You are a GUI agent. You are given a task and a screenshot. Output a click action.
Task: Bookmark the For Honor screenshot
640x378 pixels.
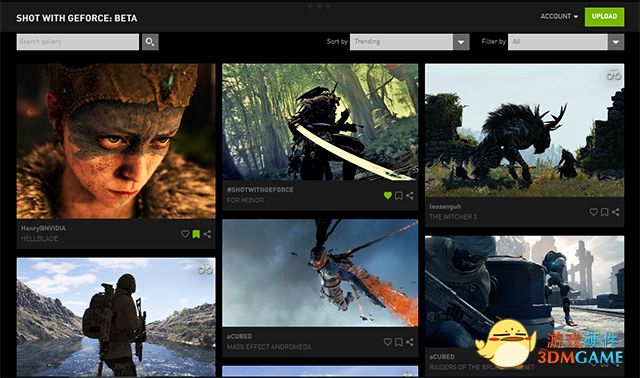pyautogui.click(x=399, y=196)
